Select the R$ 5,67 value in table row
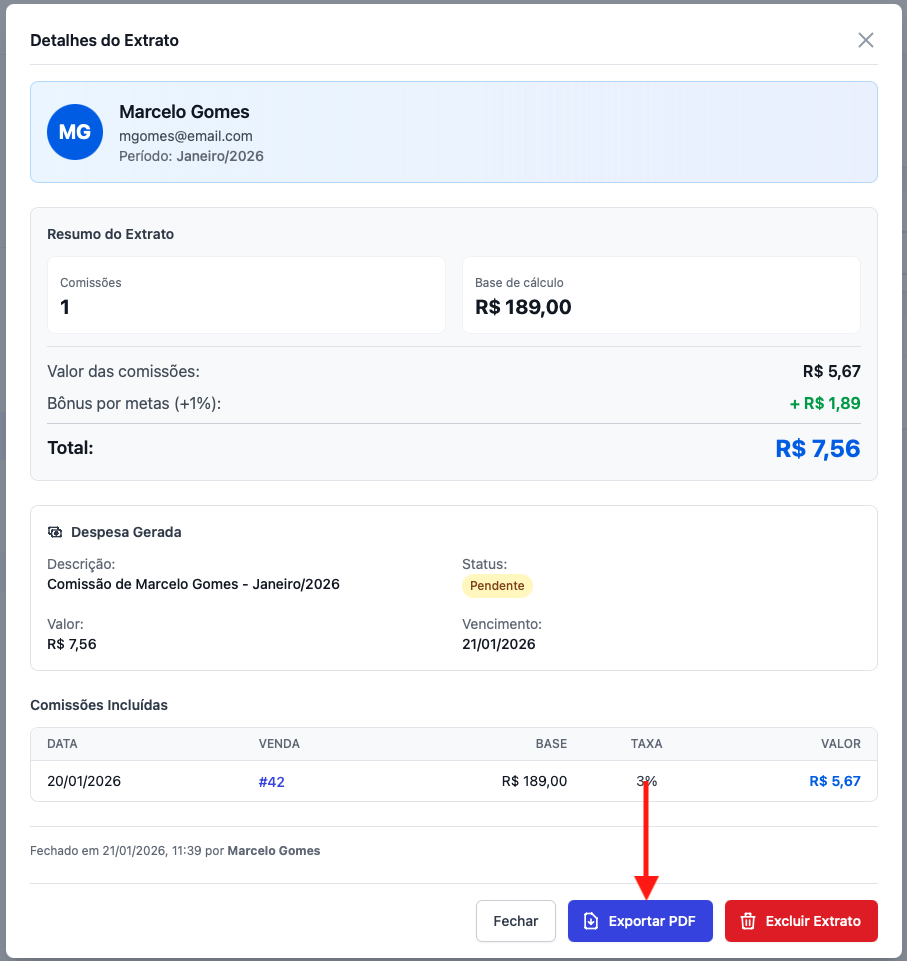The image size is (907, 961). tap(834, 781)
